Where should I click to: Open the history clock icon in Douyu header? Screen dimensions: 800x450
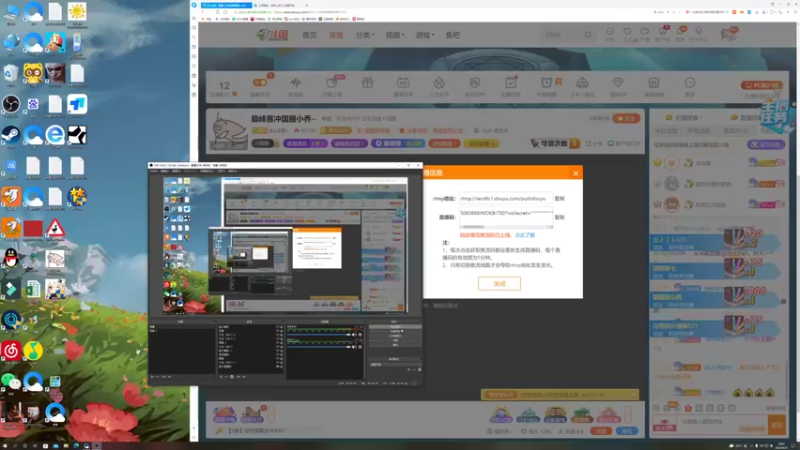pyautogui.click(x=610, y=32)
